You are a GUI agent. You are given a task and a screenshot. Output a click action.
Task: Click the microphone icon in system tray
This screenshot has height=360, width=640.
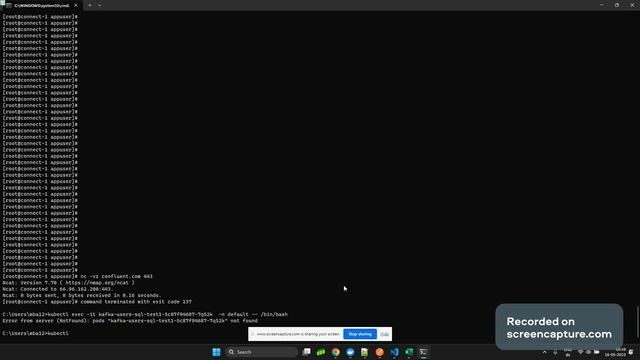555,352
